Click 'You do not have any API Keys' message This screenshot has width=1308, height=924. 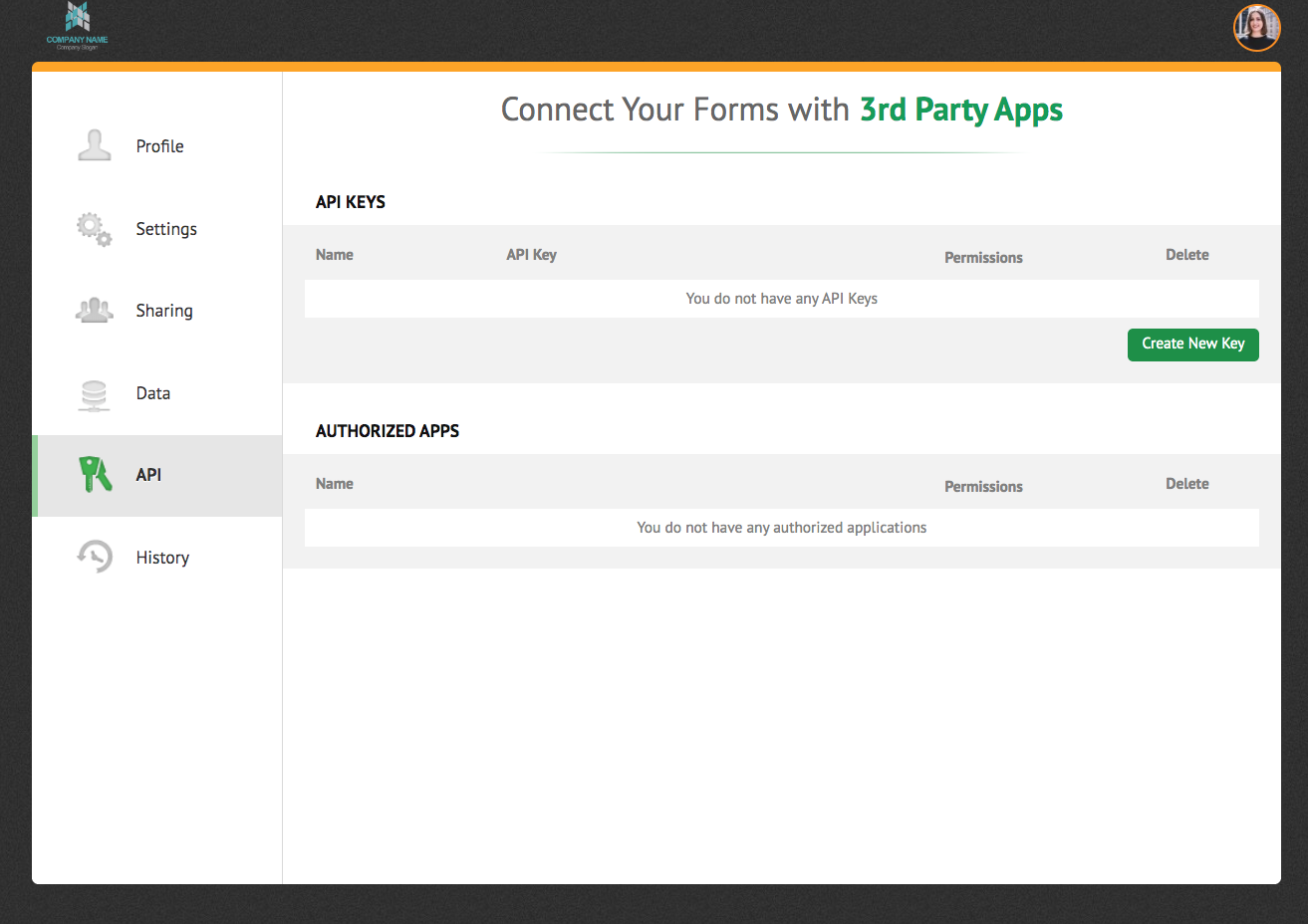782,299
